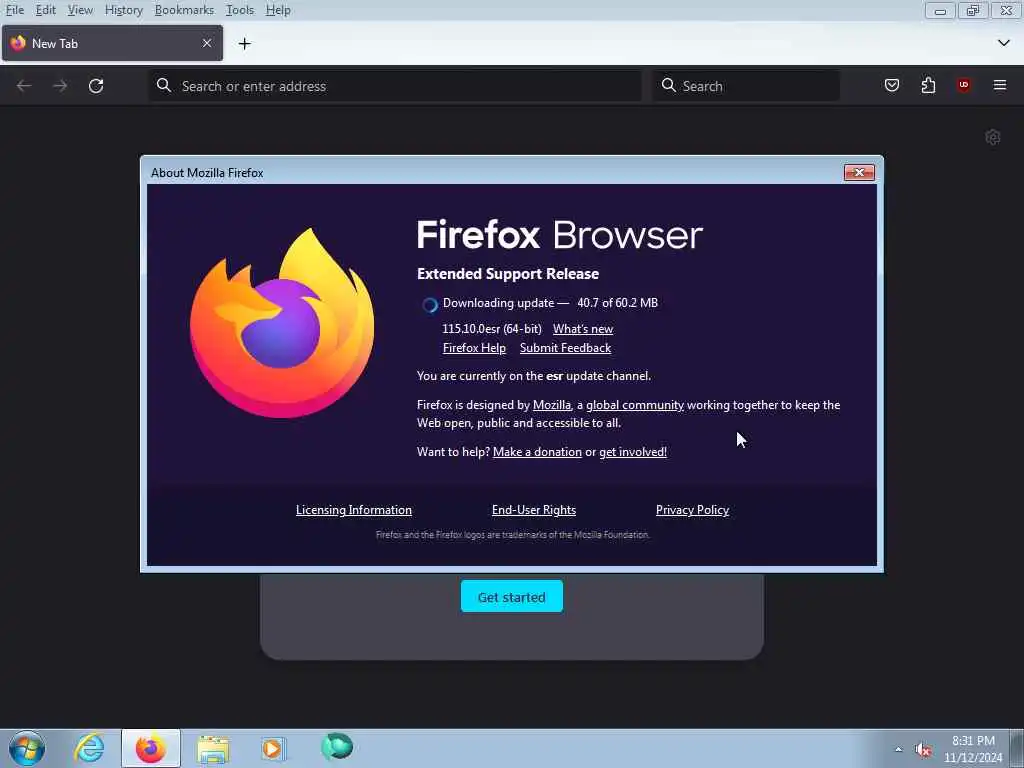Reload the current page
This screenshot has width=1024, height=768.
[96, 86]
